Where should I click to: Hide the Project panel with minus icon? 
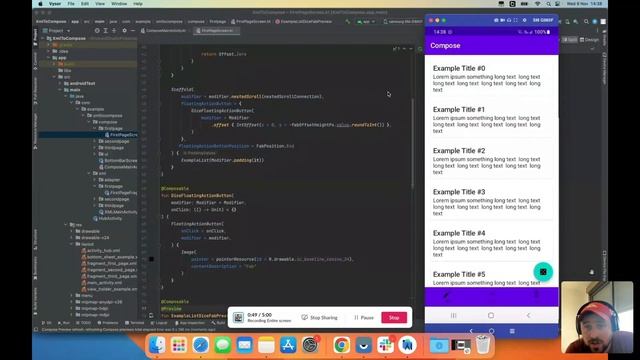pyautogui.click(x=133, y=31)
